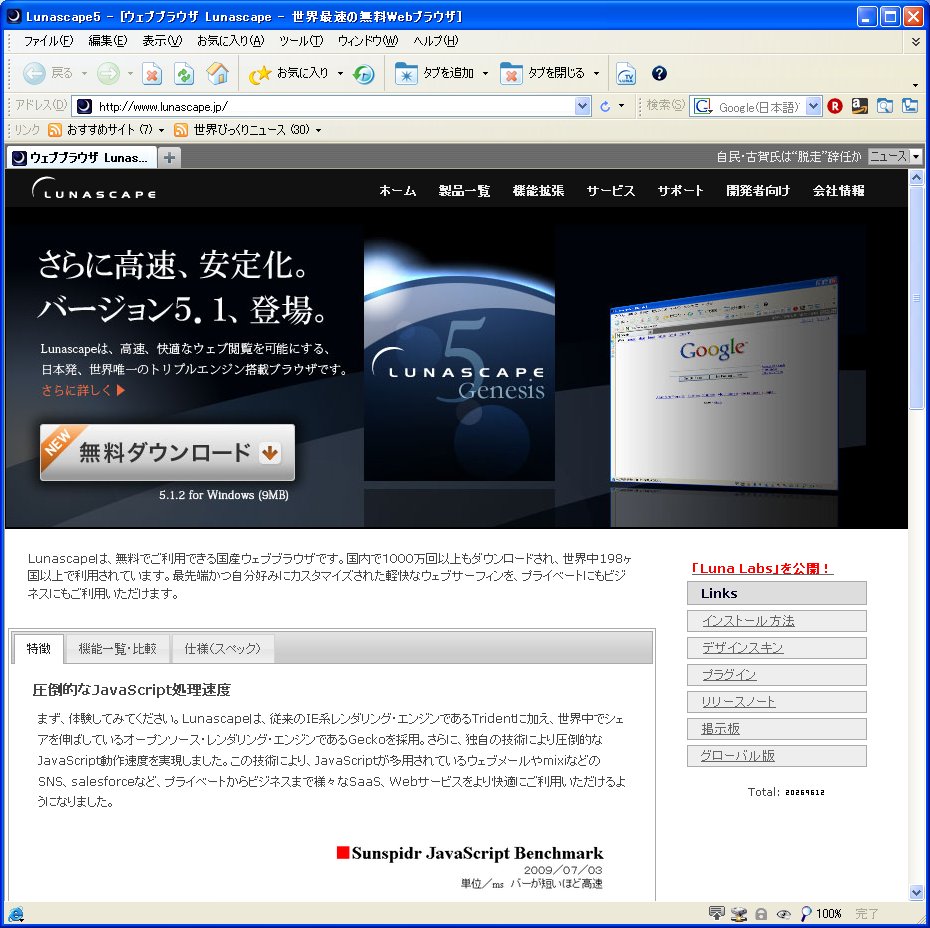This screenshot has width=930, height=928.
Task: Click the page scrollbar down arrow
Action: click(x=916, y=892)
